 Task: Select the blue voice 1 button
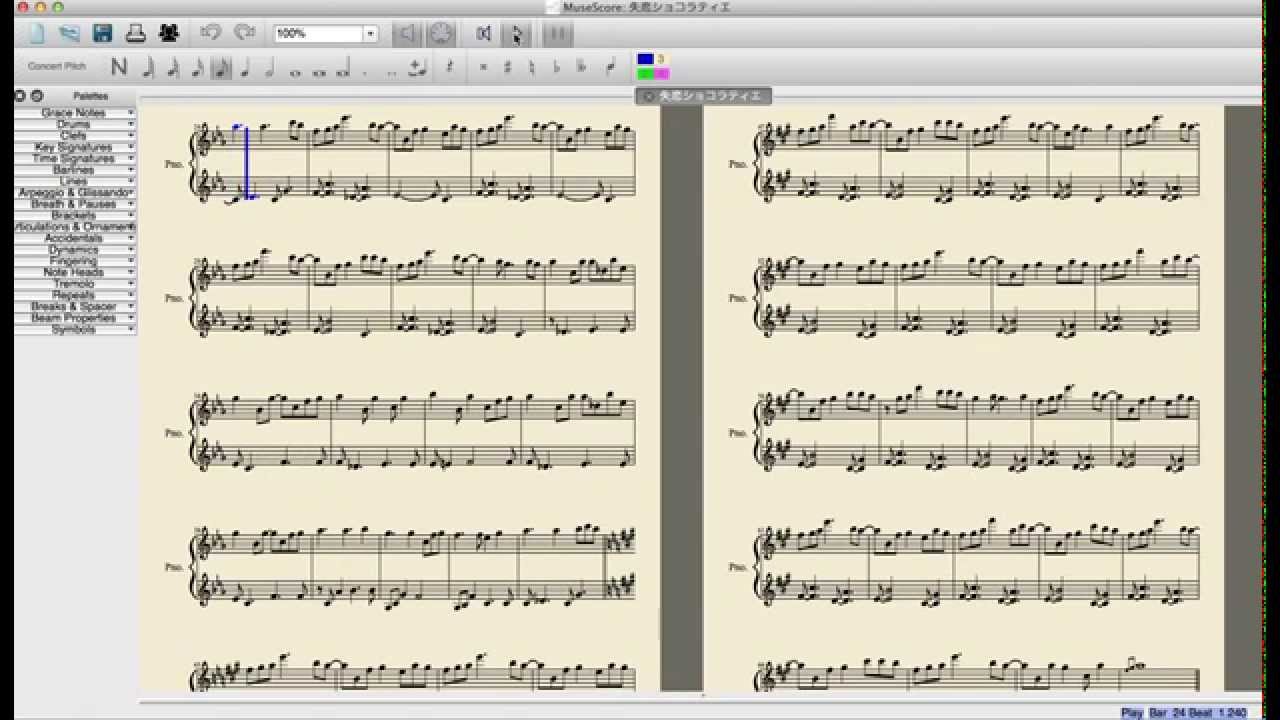pos(645,59)
